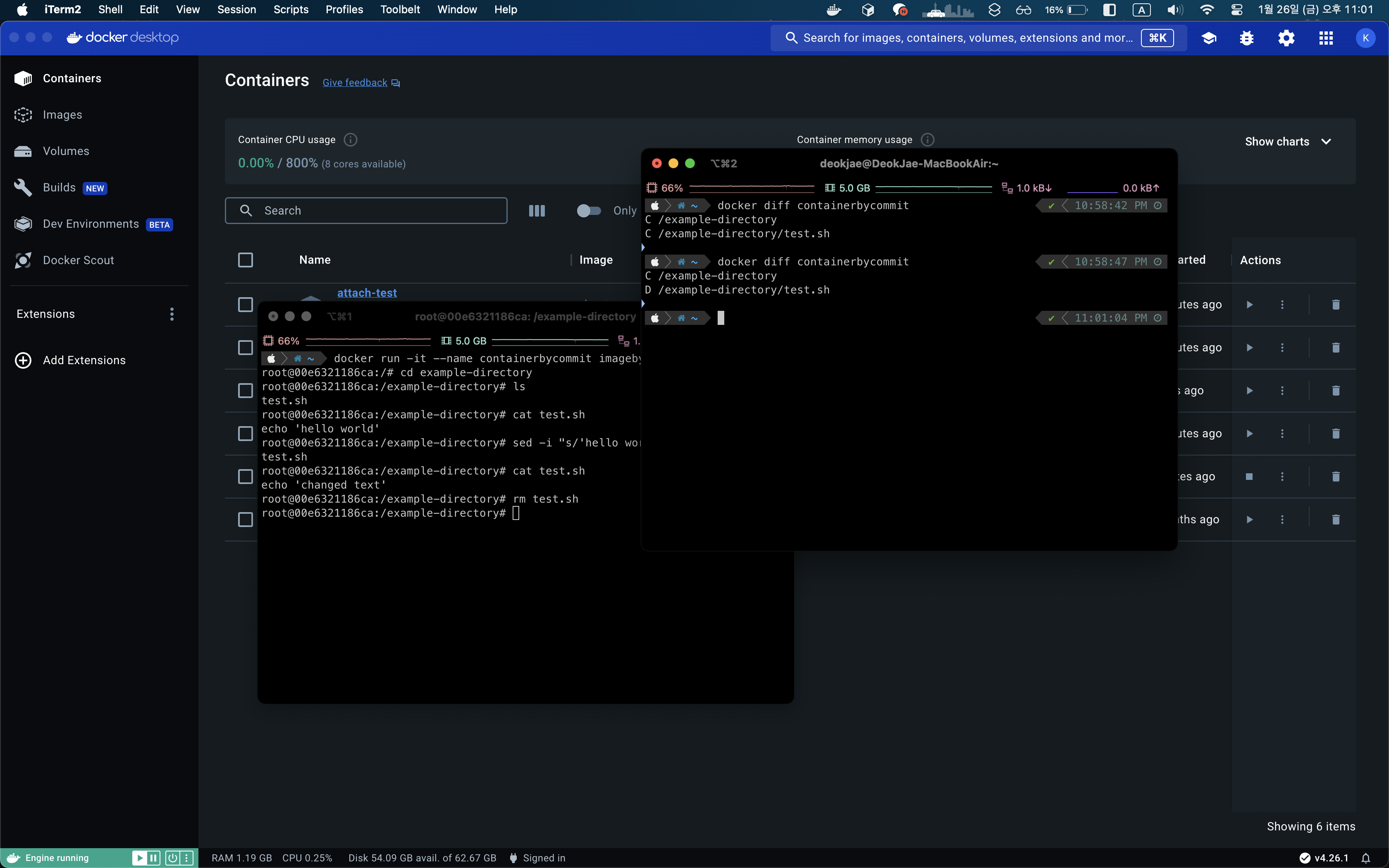Open the Extensions three-dot menu
The width and height of the screenshot is (1389, 868).
pos(172,314)
